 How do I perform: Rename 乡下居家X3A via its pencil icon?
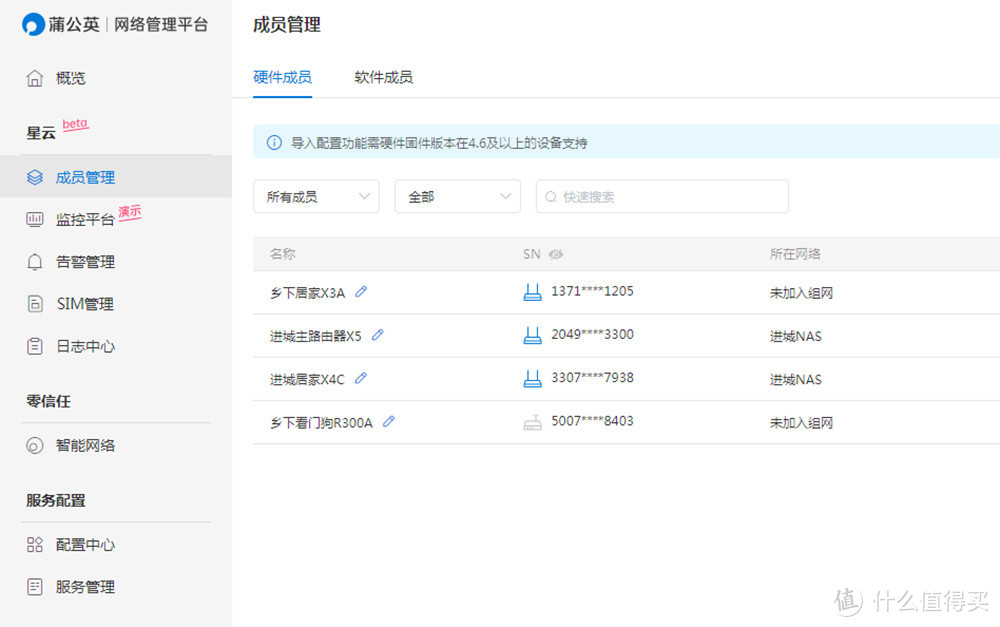pyautogui.click(x=362, y=291)
